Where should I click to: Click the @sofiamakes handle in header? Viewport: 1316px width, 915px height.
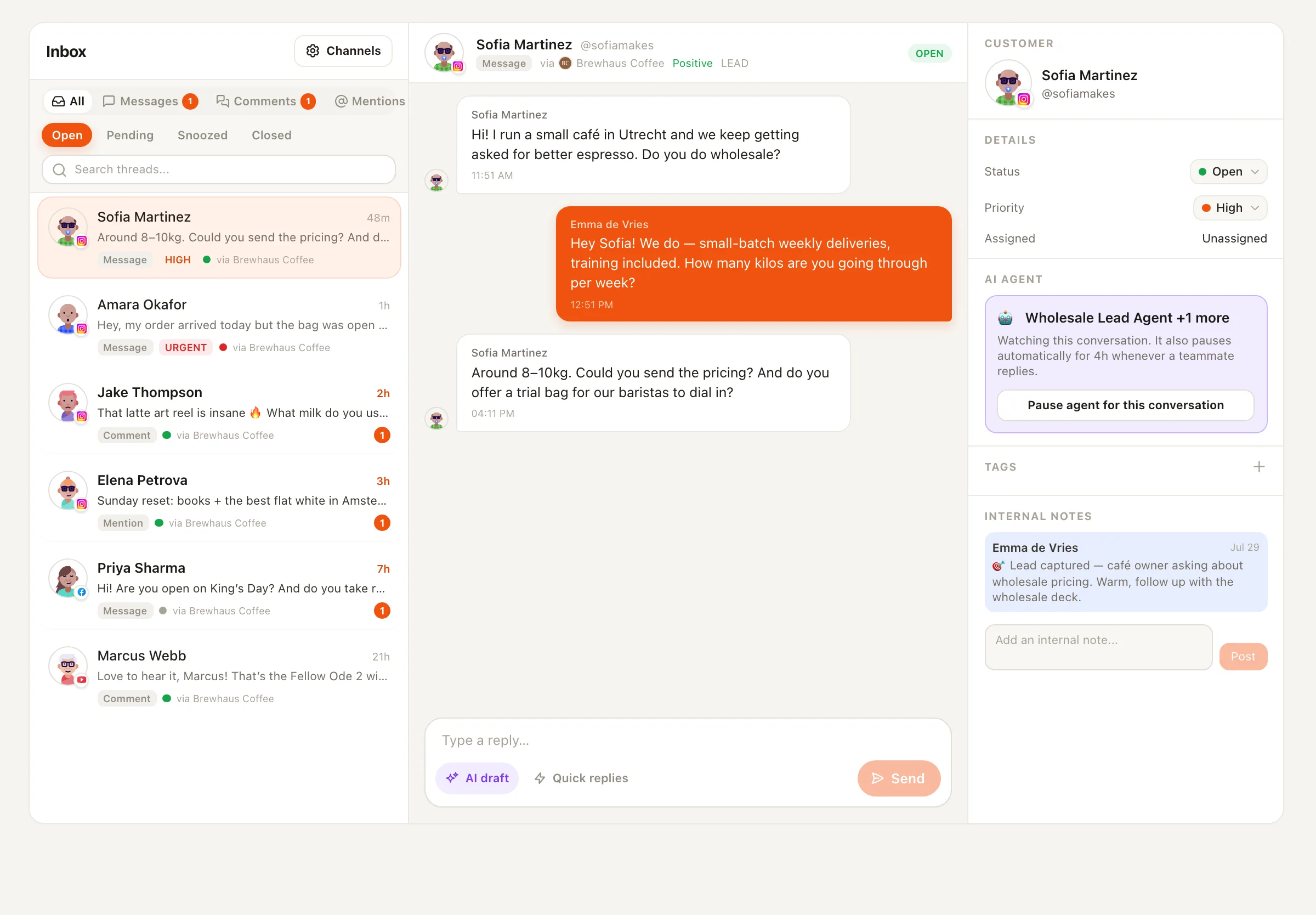point(616,46)
